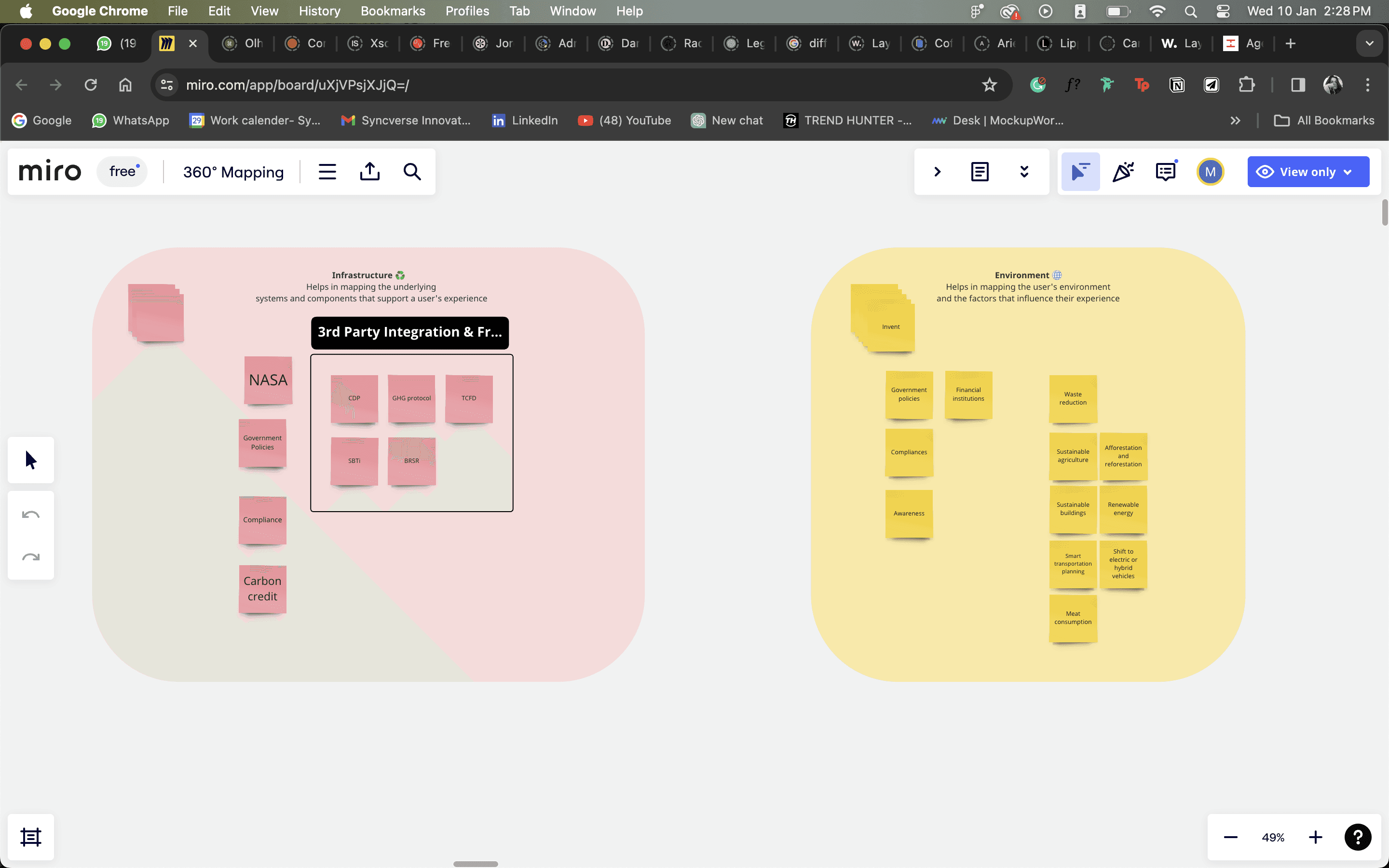Toggle Chrome side panel button

tap(1298, 85)
